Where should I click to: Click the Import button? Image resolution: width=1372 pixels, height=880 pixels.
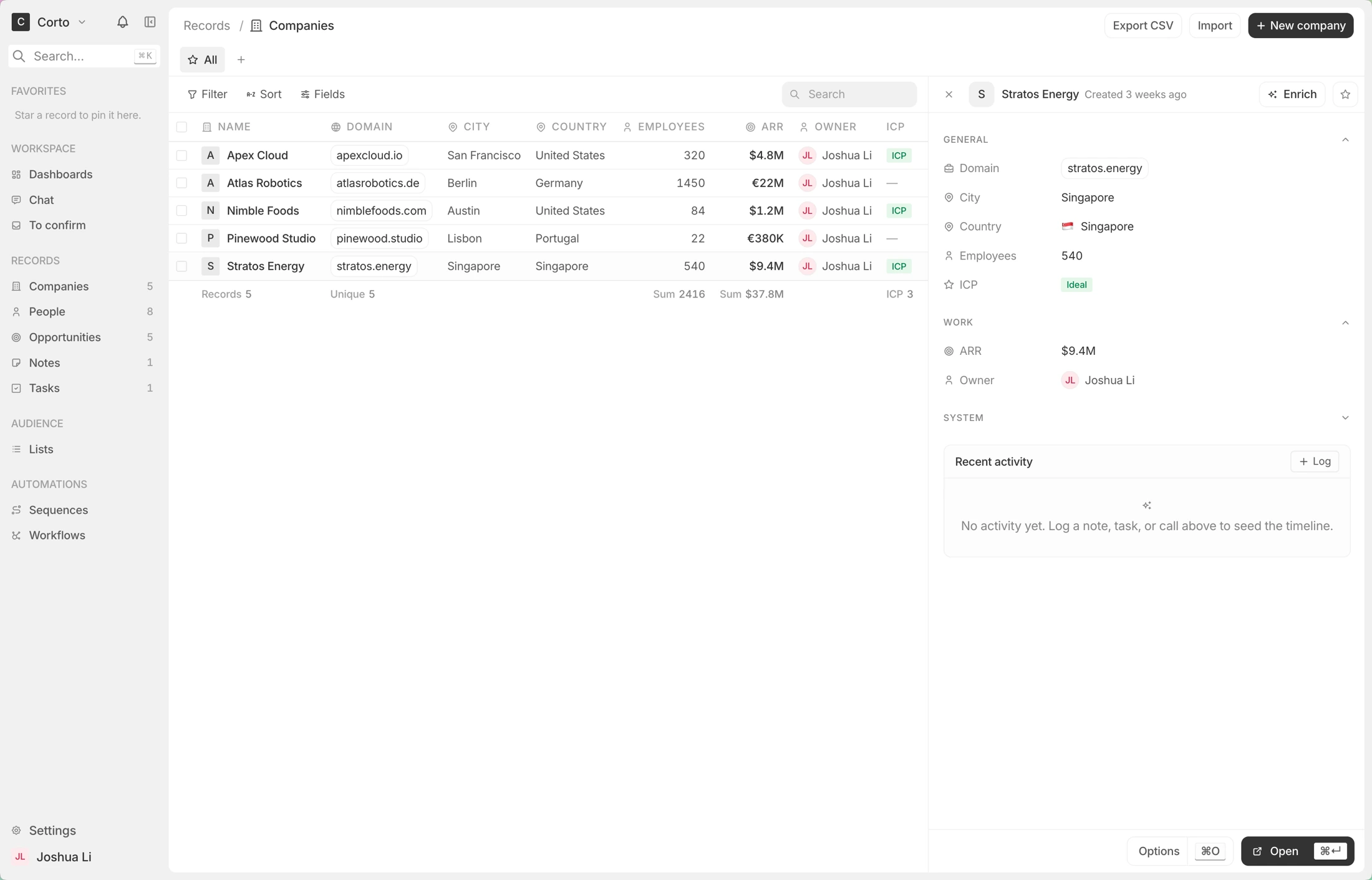(x=1214, y=26)
